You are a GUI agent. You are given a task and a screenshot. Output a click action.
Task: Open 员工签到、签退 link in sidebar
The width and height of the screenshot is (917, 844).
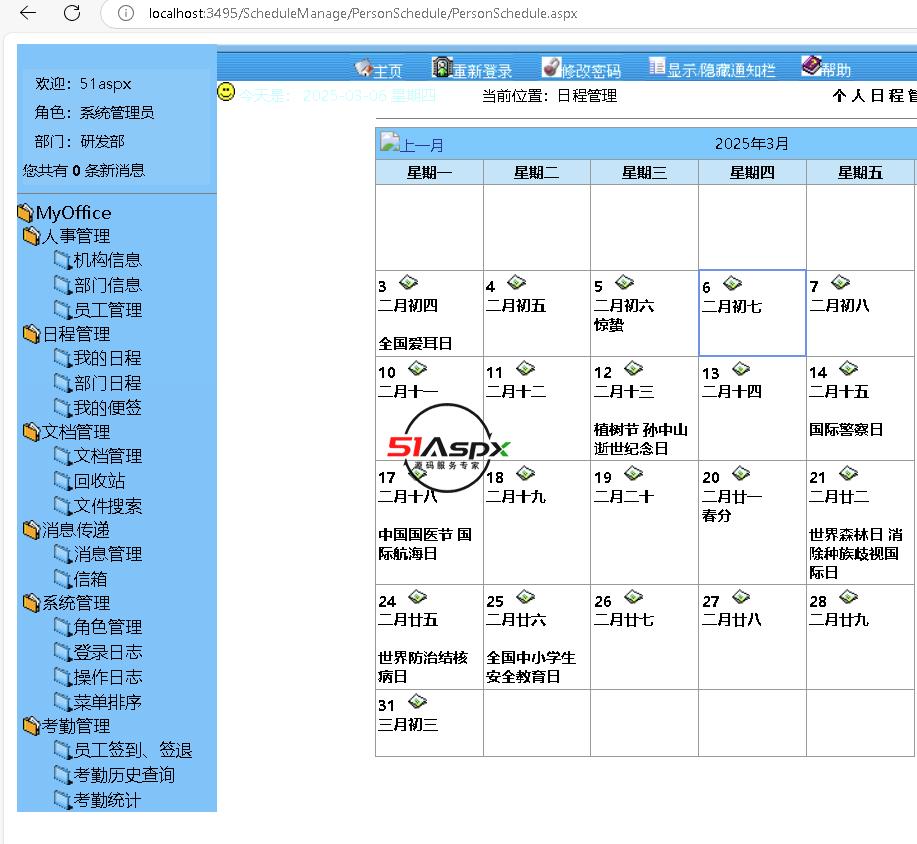point(132,750)
